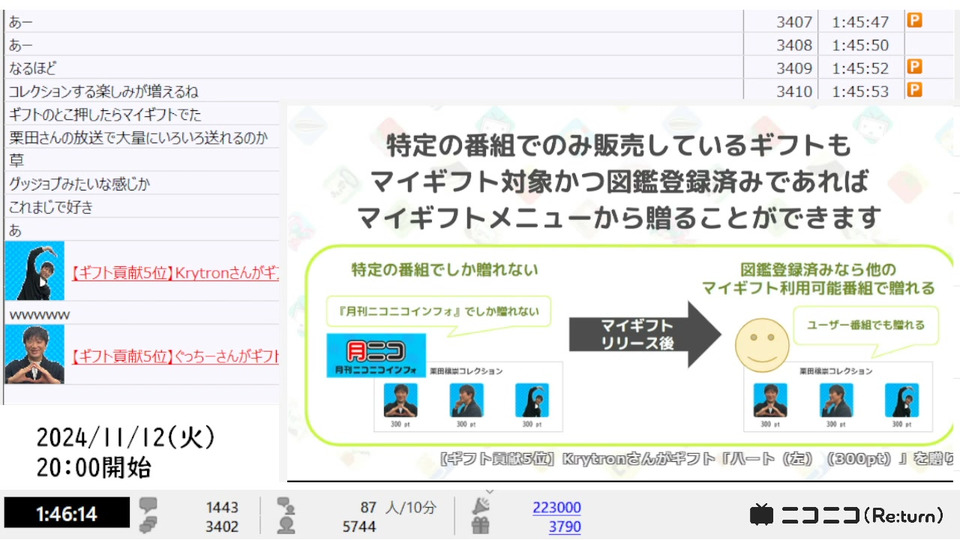960x540 pixels.
Task: Select the comment 'これまじで好き'
Action: (x=51, y=207)
